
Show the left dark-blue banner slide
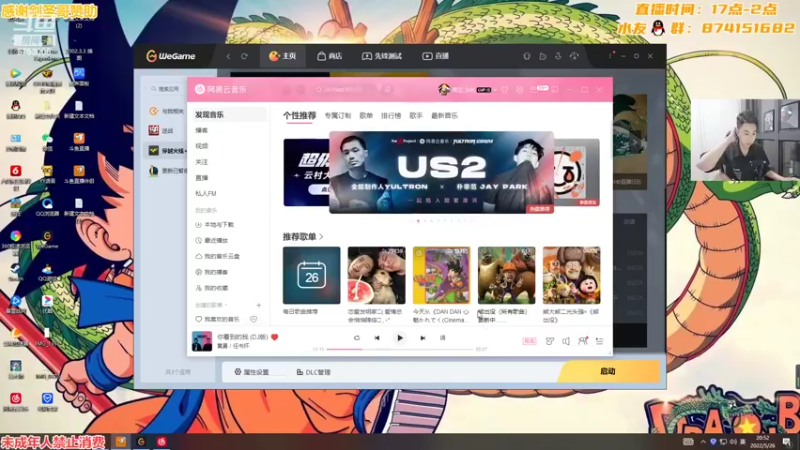coord(306,172)
